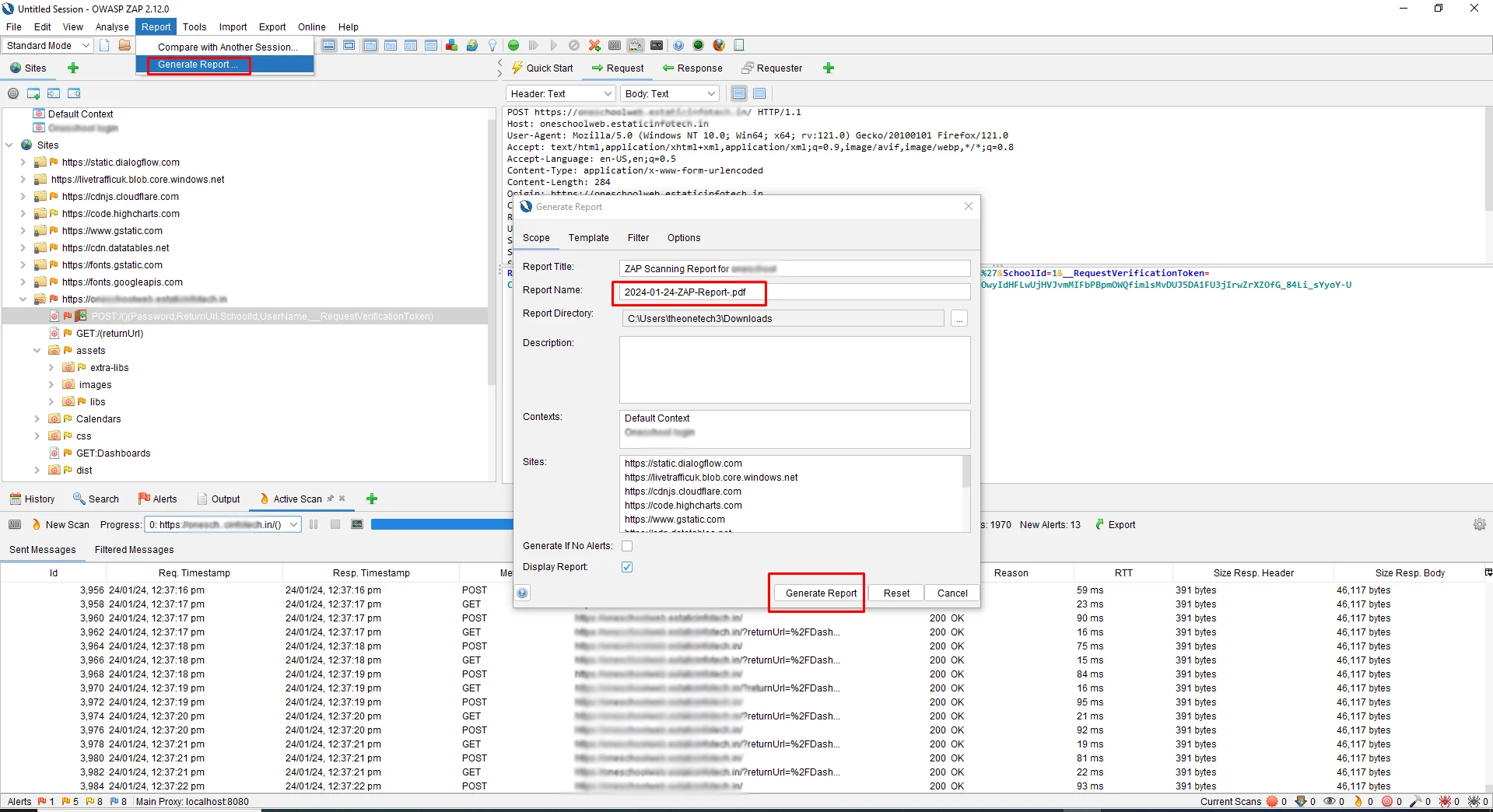This screenshot has height=812, width=1493.
Task: Expand the assets folder in Sites tree
Action: click(x=37, y=351)
